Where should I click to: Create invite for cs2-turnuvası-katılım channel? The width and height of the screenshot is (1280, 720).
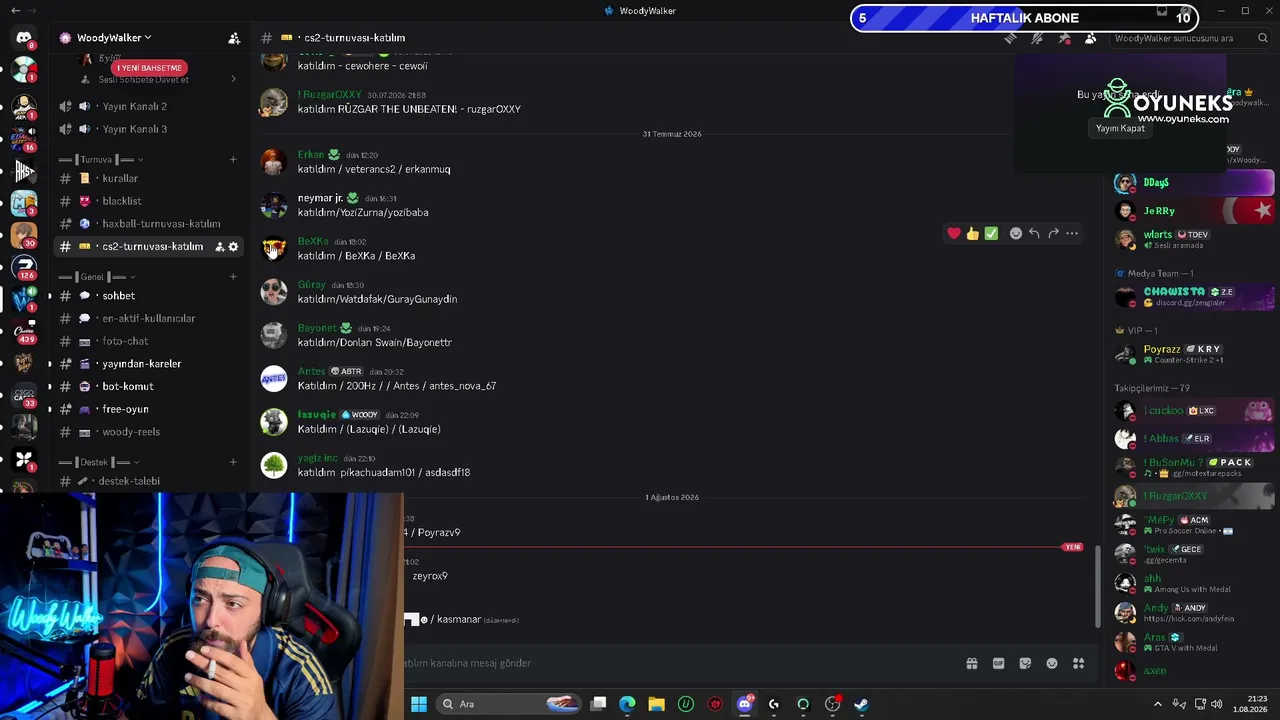219,247
